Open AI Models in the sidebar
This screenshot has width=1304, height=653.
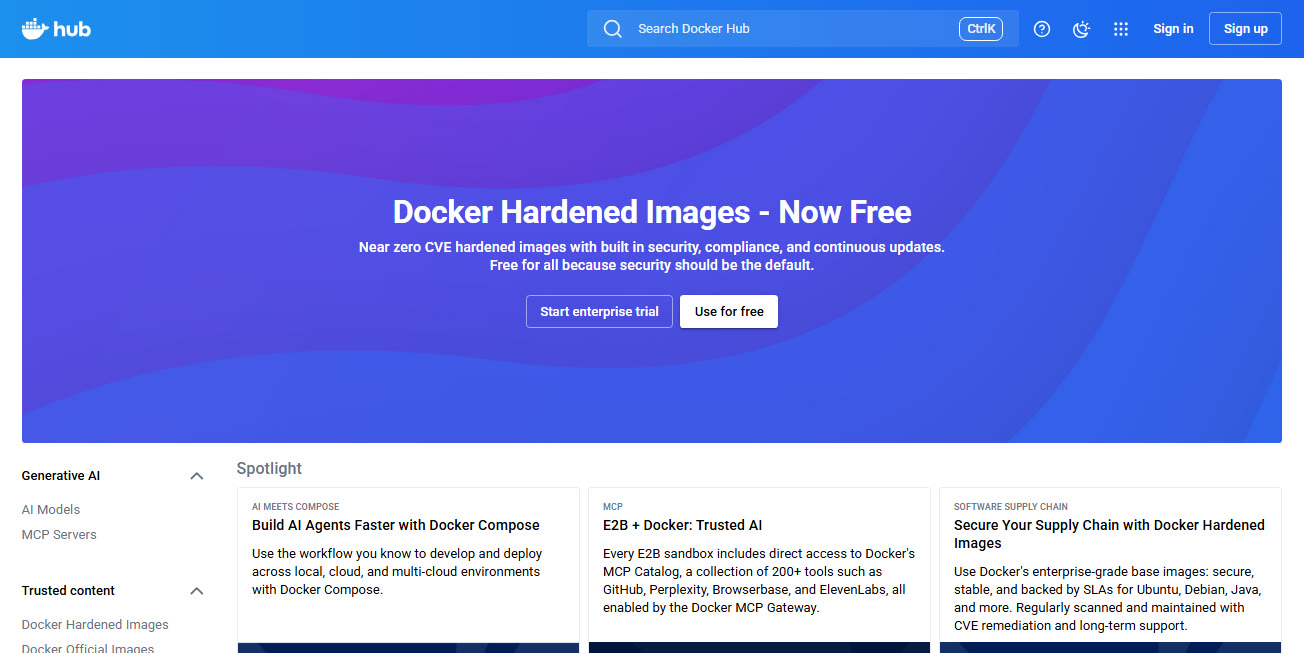[x=51, y=510]
